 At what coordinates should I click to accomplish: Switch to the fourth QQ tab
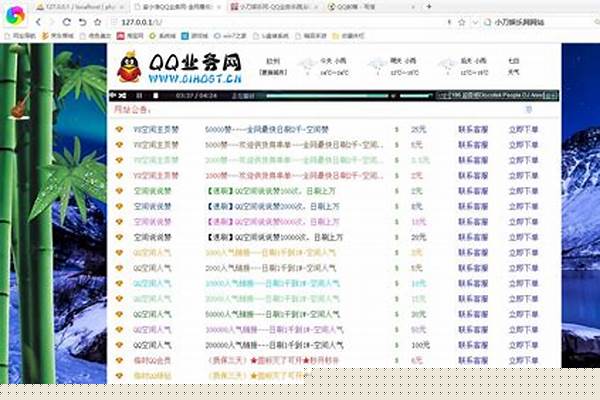point(371,7)
